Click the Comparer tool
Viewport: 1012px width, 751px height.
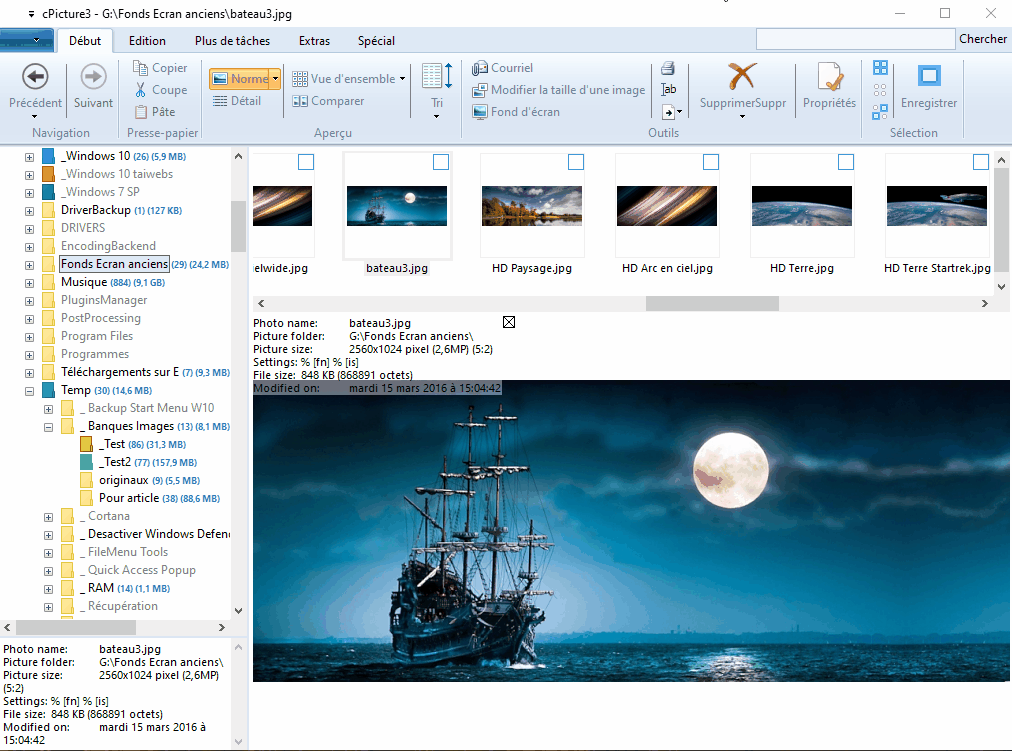pos(328,101)
